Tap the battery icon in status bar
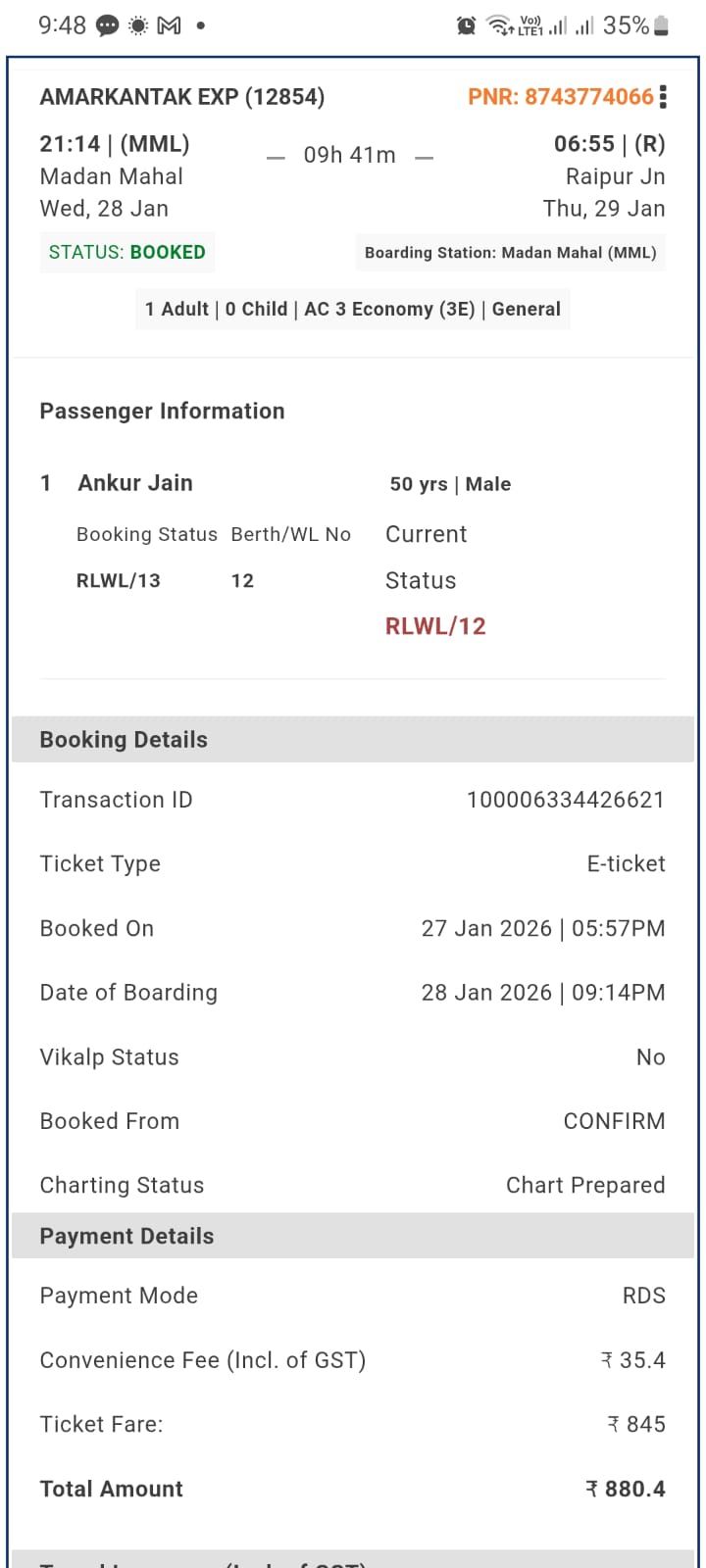Image resolution: width=706 pixels, height=1568 pixels. click(662, 26)
